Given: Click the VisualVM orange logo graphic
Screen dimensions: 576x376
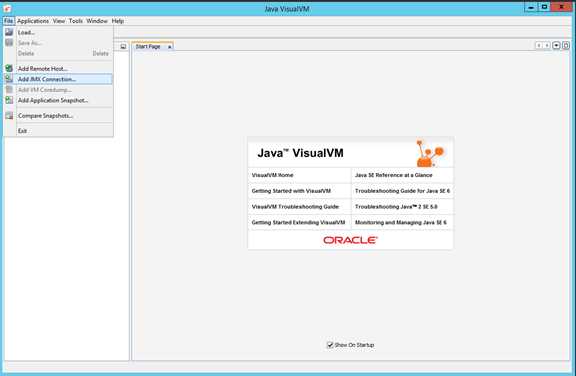Looking at the screenshot, I should pyautogui.click(x=430, y=153).
